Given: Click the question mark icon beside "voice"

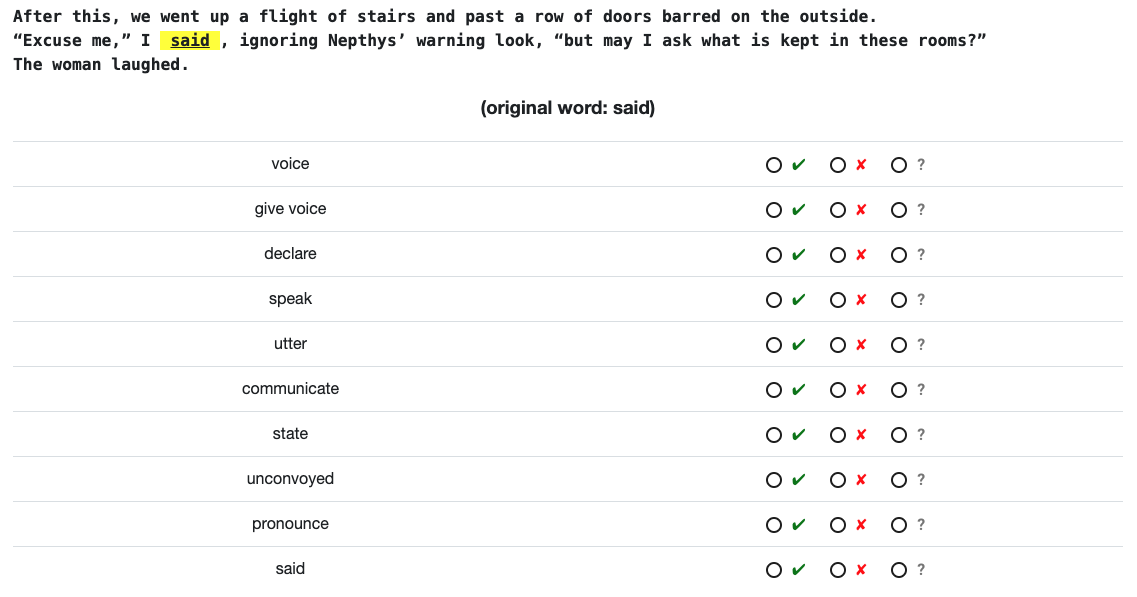Looking at the screenshot, I should tap(921, 165).
